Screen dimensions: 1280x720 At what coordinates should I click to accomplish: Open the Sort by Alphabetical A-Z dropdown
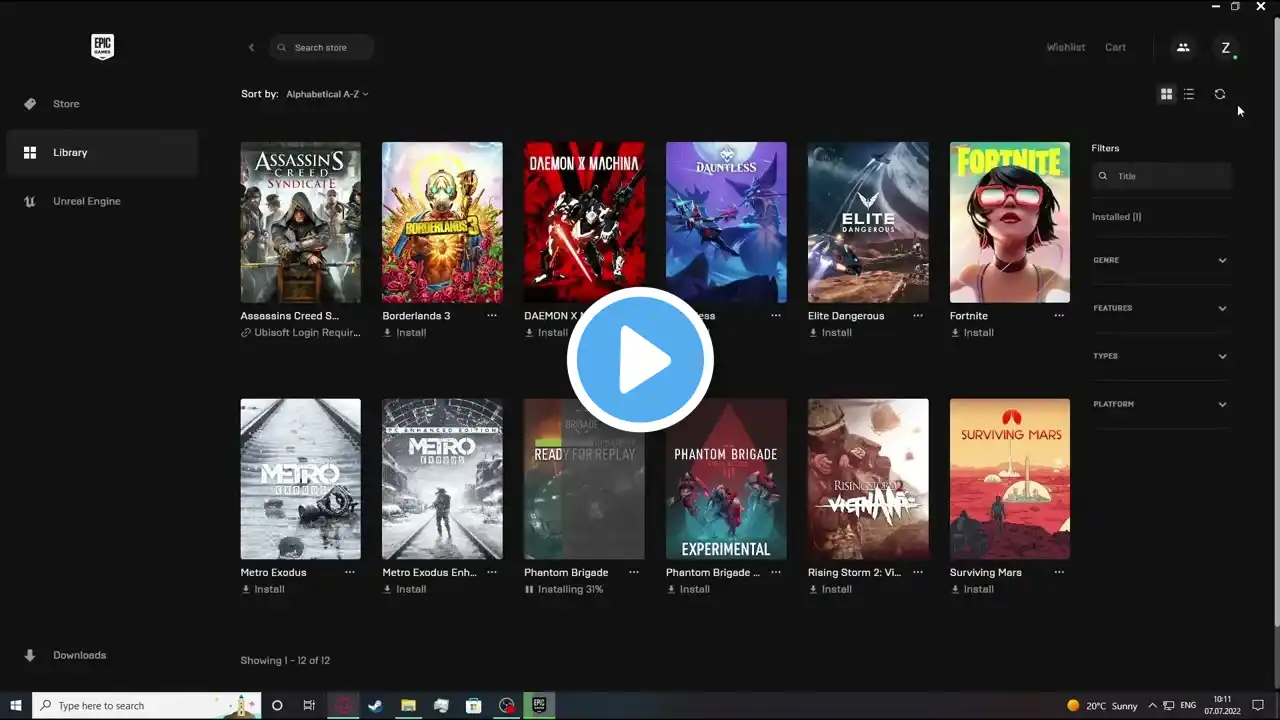coord(327,94)
